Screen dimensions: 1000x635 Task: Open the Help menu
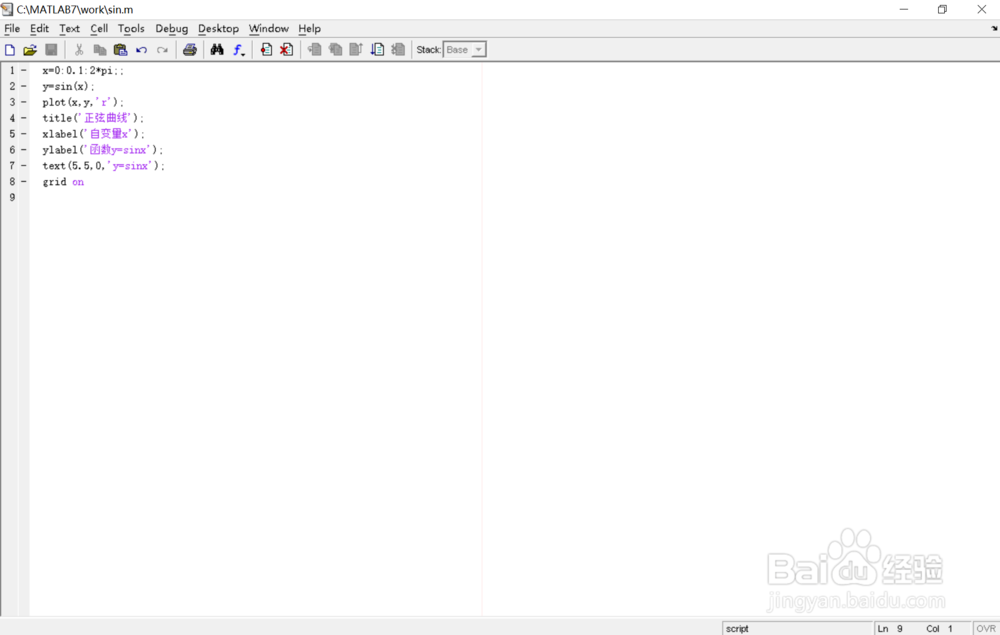(309, 29)
